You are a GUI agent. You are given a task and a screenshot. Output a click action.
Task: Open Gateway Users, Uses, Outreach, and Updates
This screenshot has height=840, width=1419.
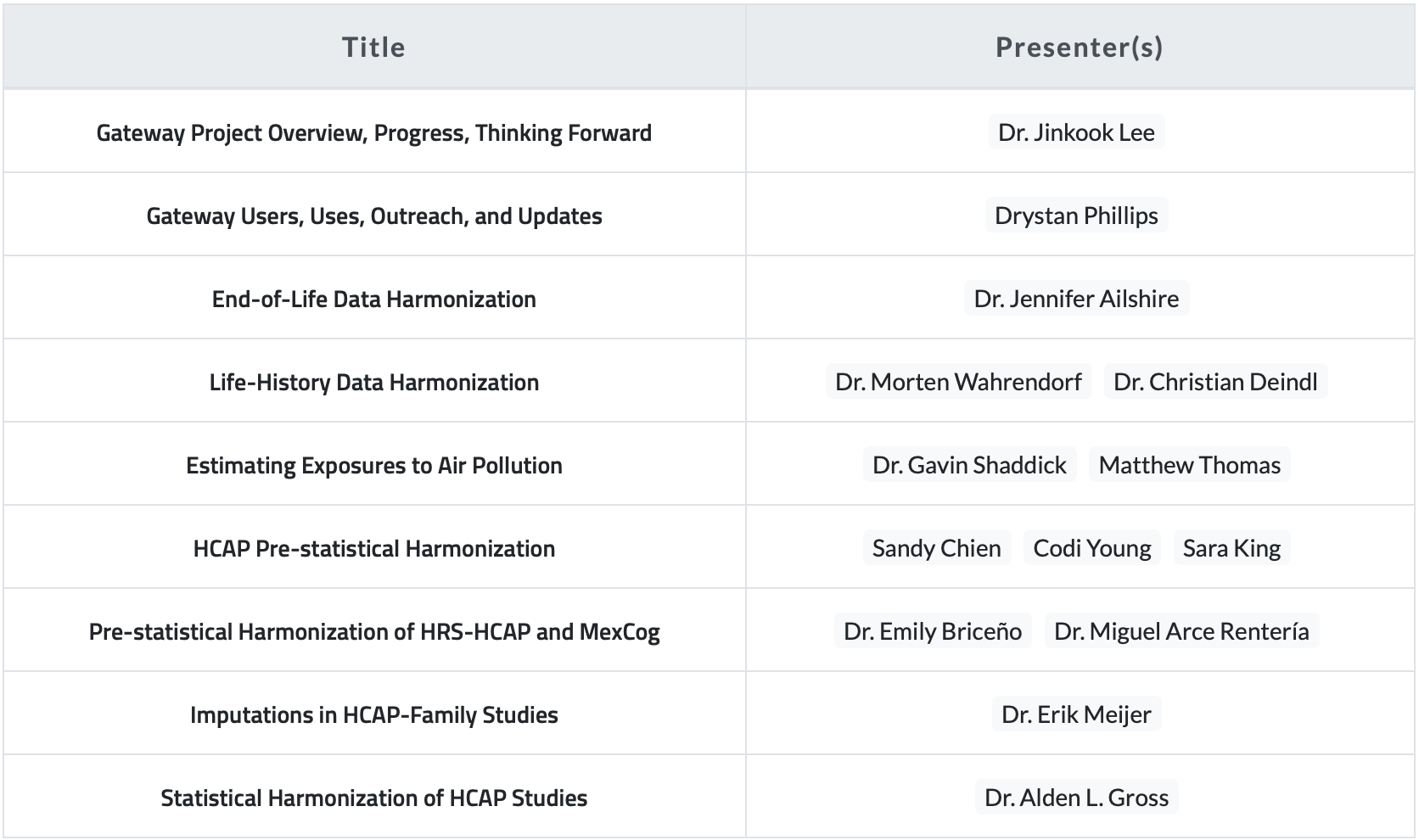pyautogui.click(x=374, y=216)
